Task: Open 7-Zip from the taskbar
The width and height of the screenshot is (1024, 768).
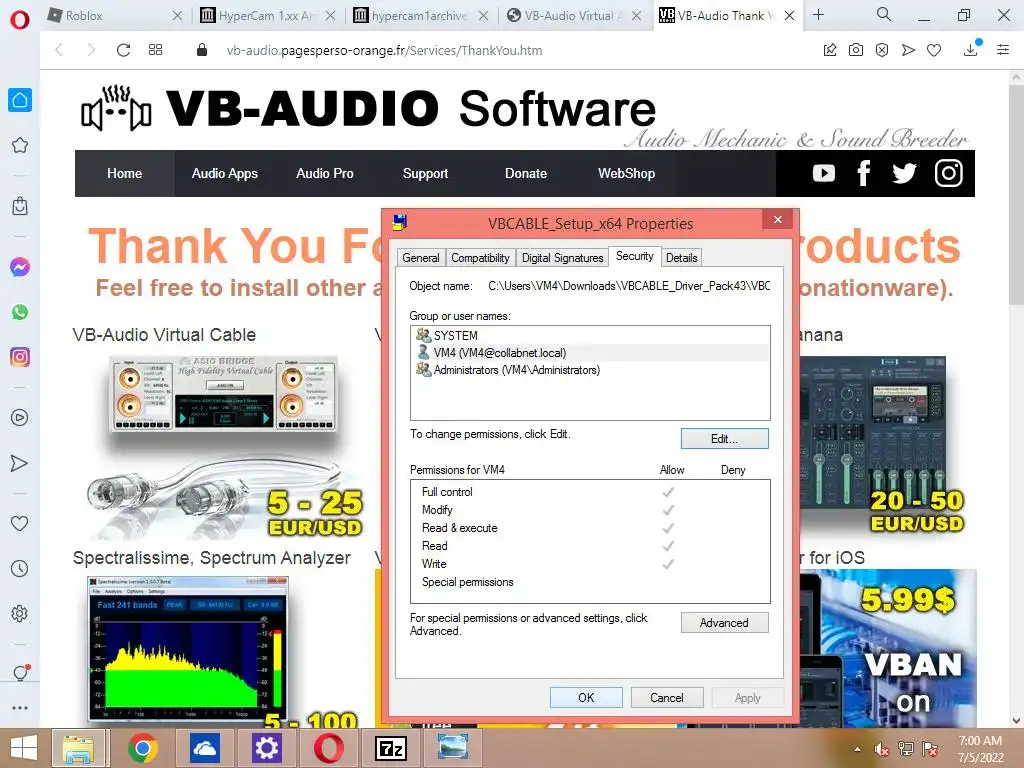Action: pos(391,748)
